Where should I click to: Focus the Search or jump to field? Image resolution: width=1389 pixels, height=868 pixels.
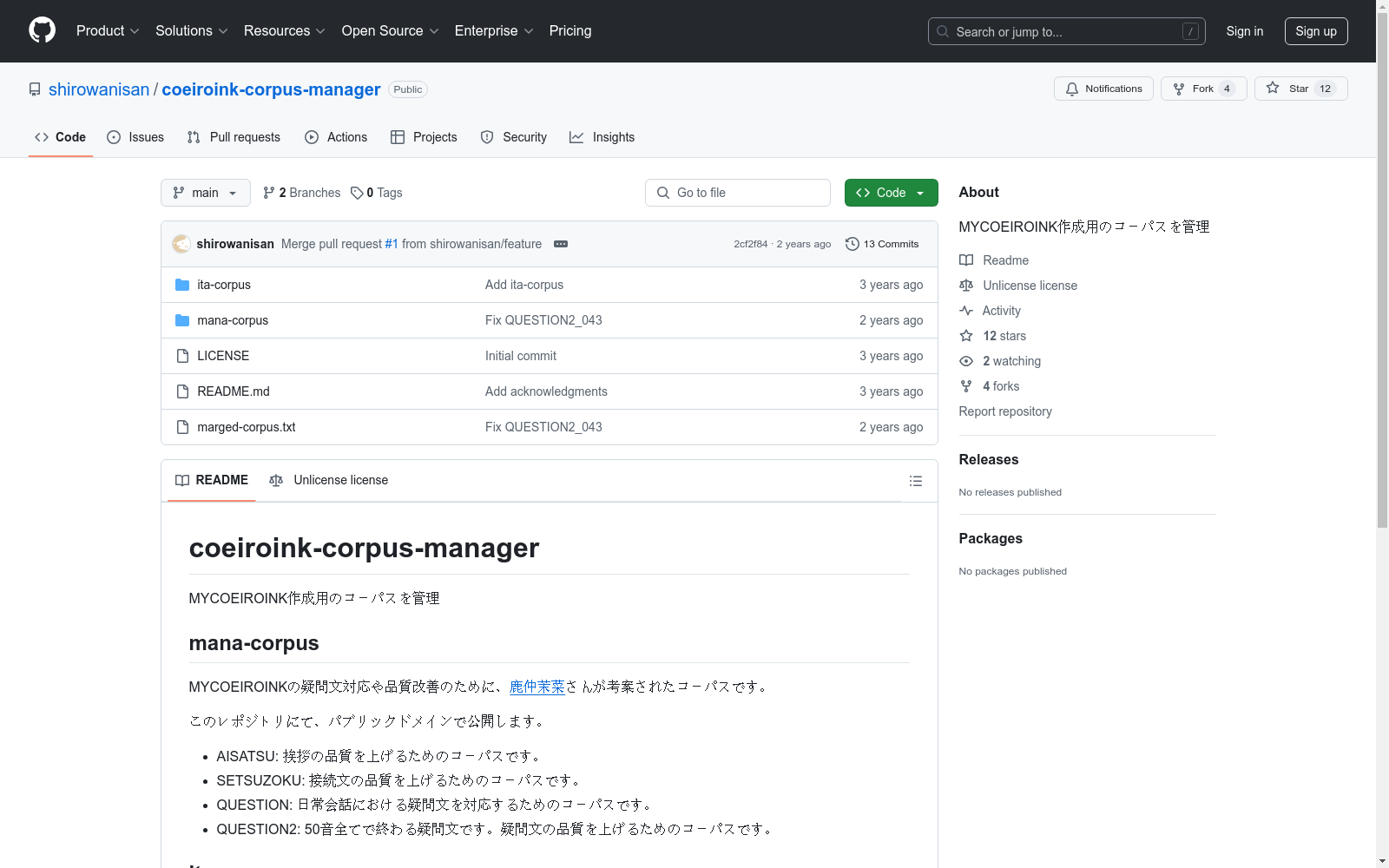point(1067,31)
